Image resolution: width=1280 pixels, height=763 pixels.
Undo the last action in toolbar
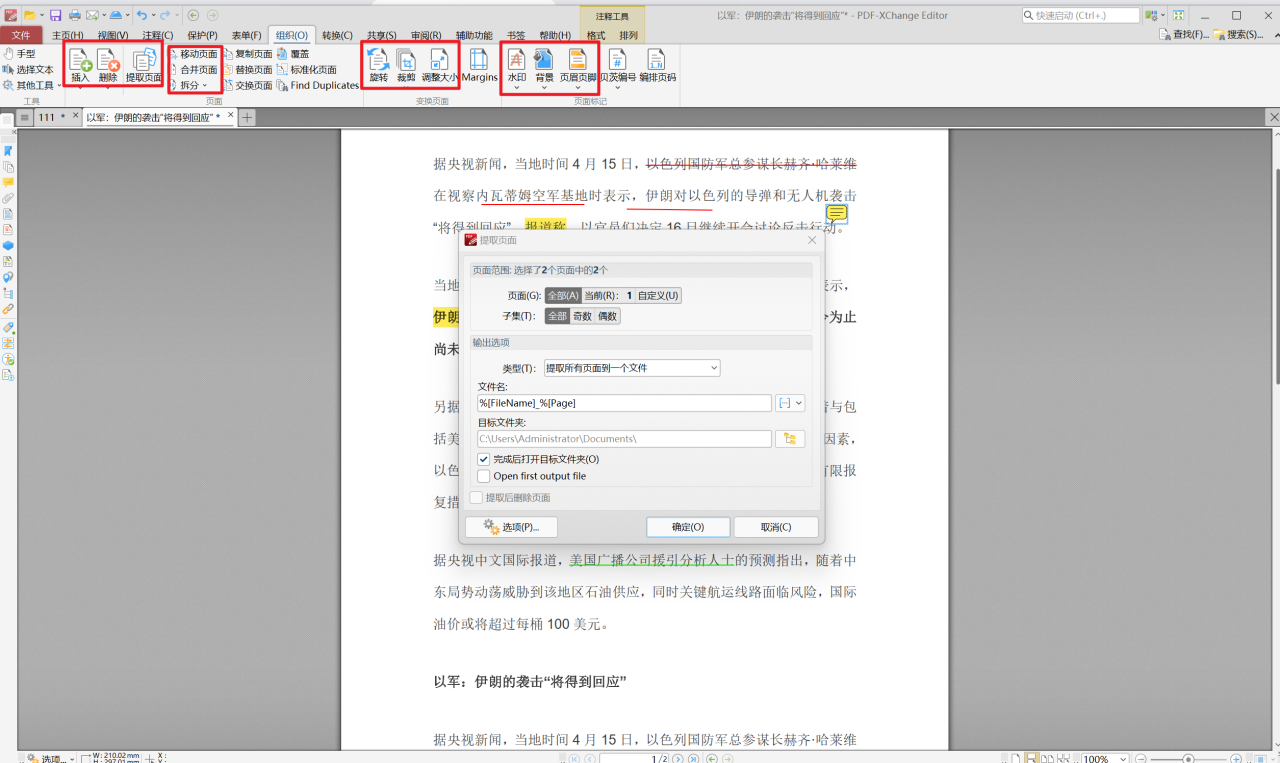pyautogui.click(x=141, y=15)
